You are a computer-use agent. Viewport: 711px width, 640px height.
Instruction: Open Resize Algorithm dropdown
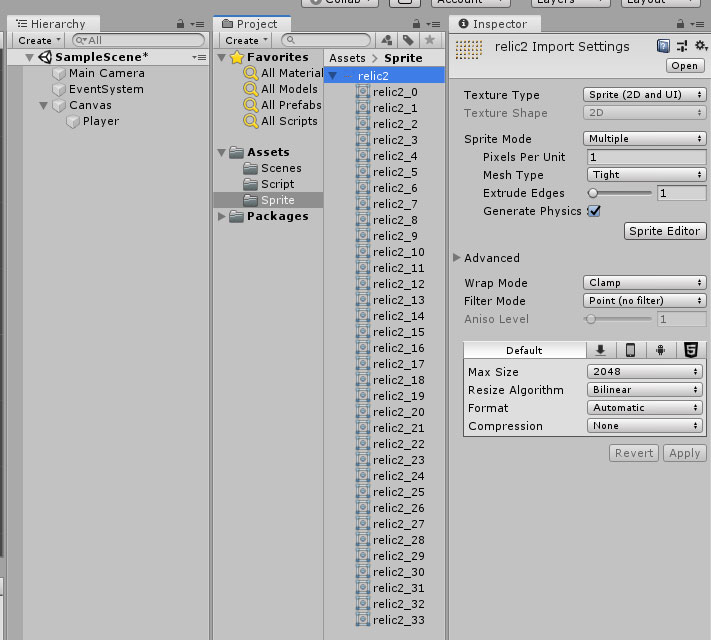pyautogui.click(x=644, y=390)
